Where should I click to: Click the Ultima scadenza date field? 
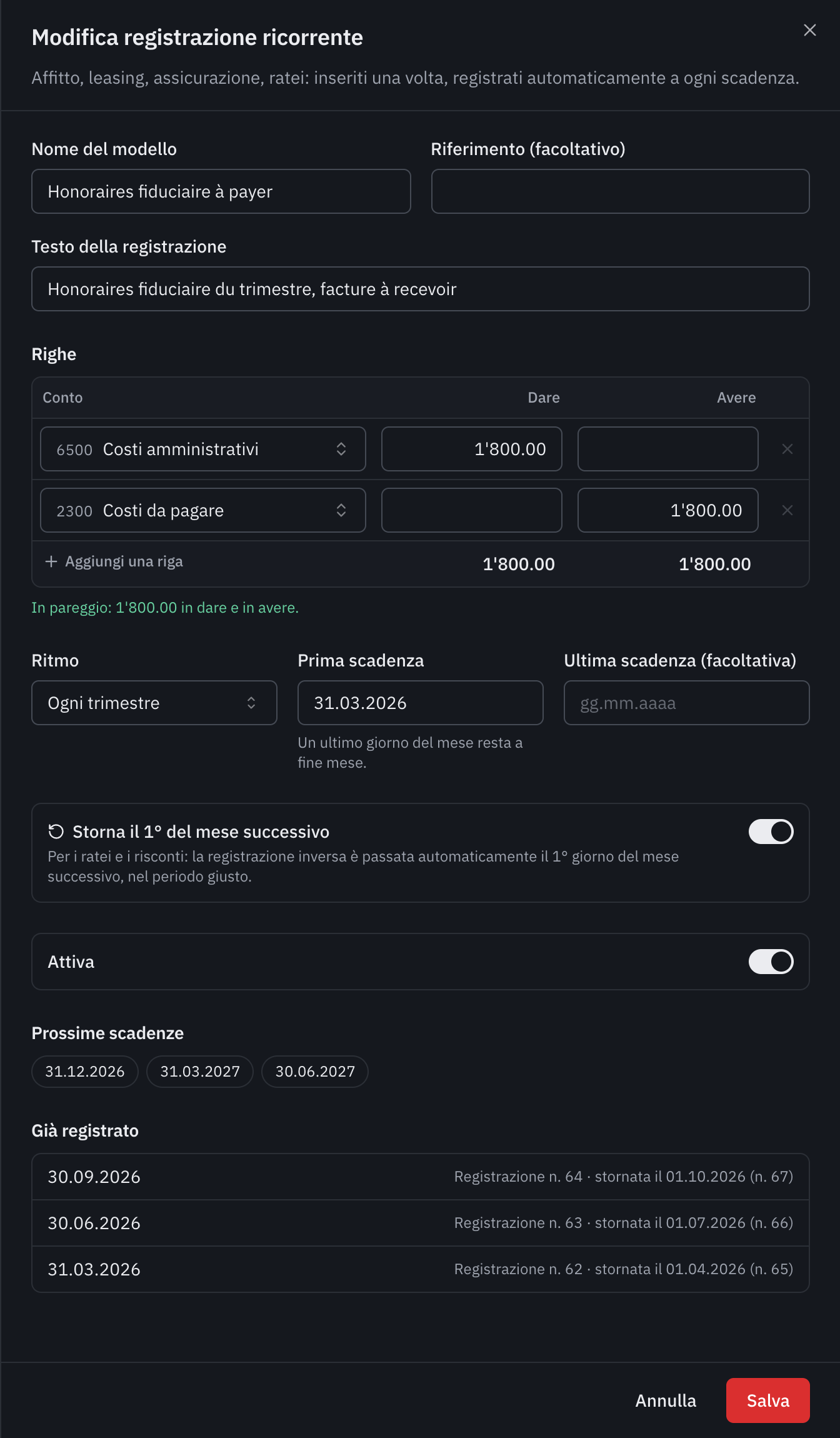click(686, 703)
